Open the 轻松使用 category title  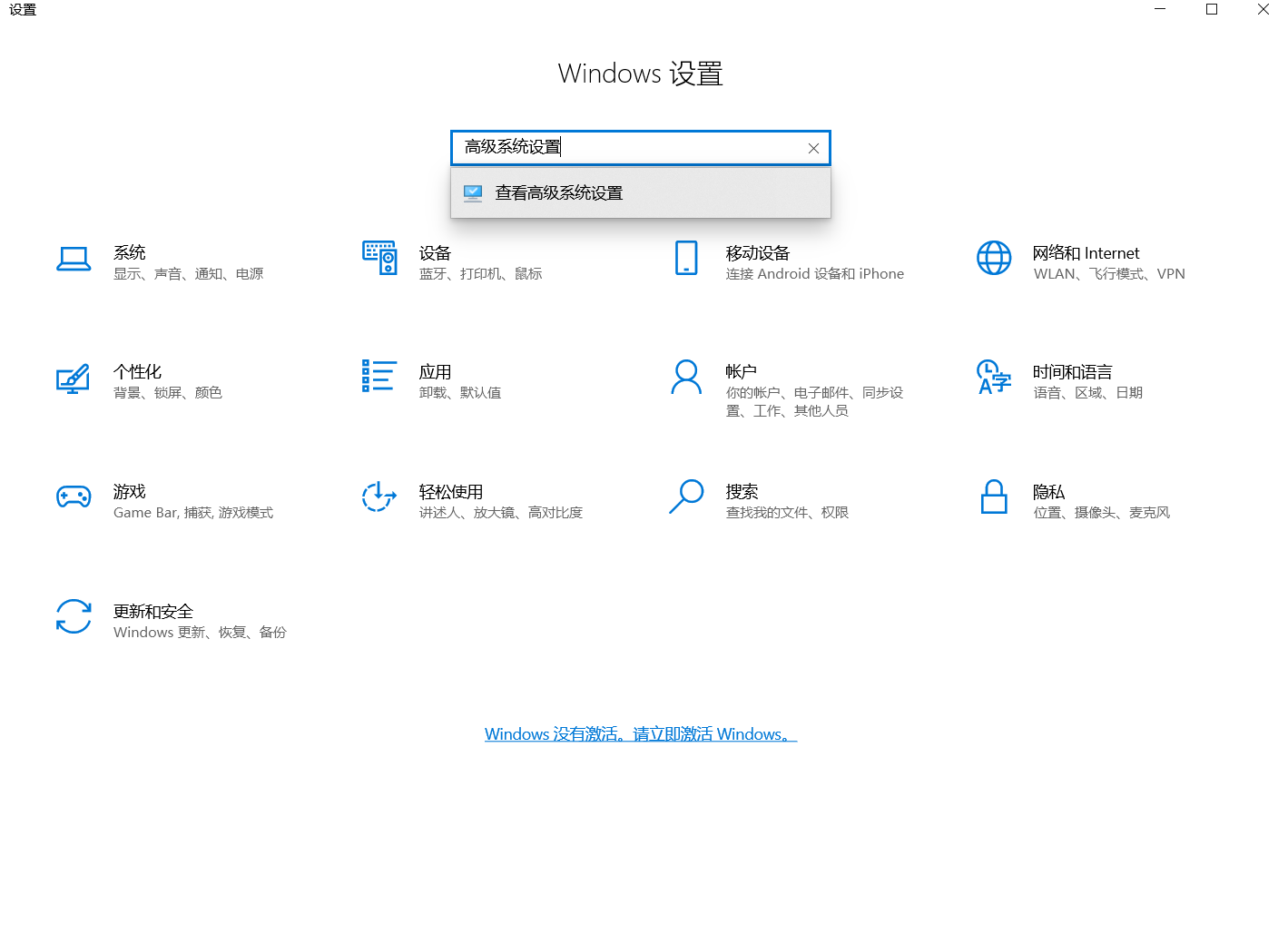click(451, 492)
